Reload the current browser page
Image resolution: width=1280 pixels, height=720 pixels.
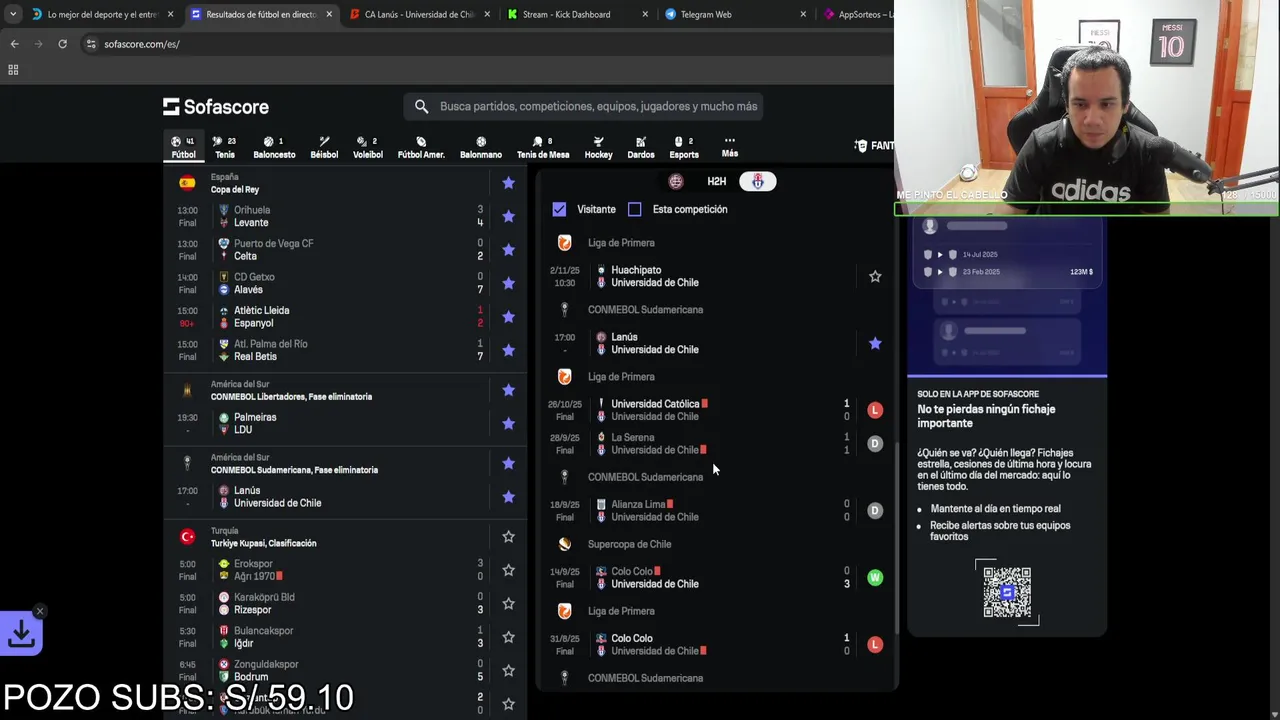click(62, 44)
